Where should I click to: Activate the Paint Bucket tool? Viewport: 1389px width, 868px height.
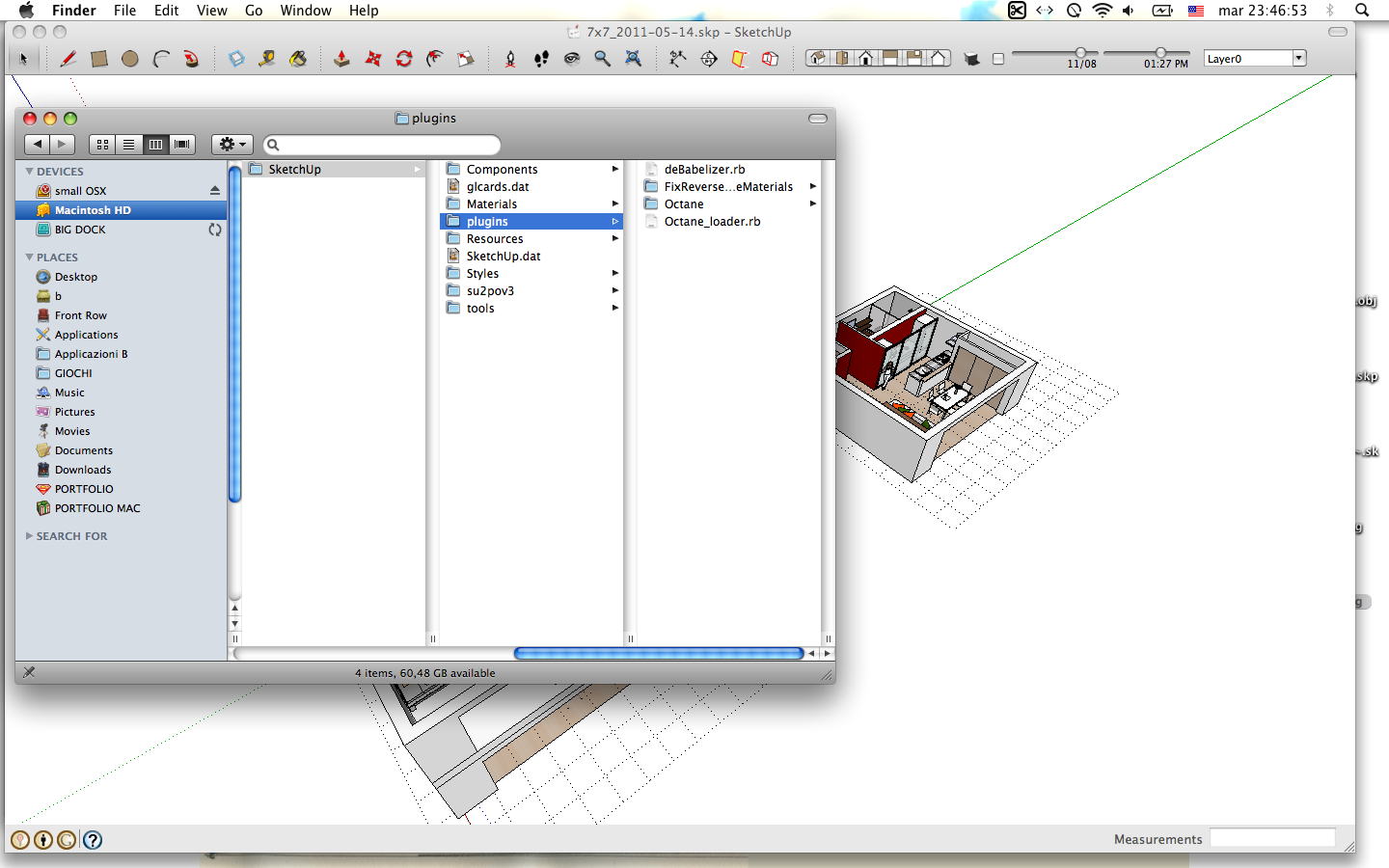pyautogui.click(x=298, y=59)
